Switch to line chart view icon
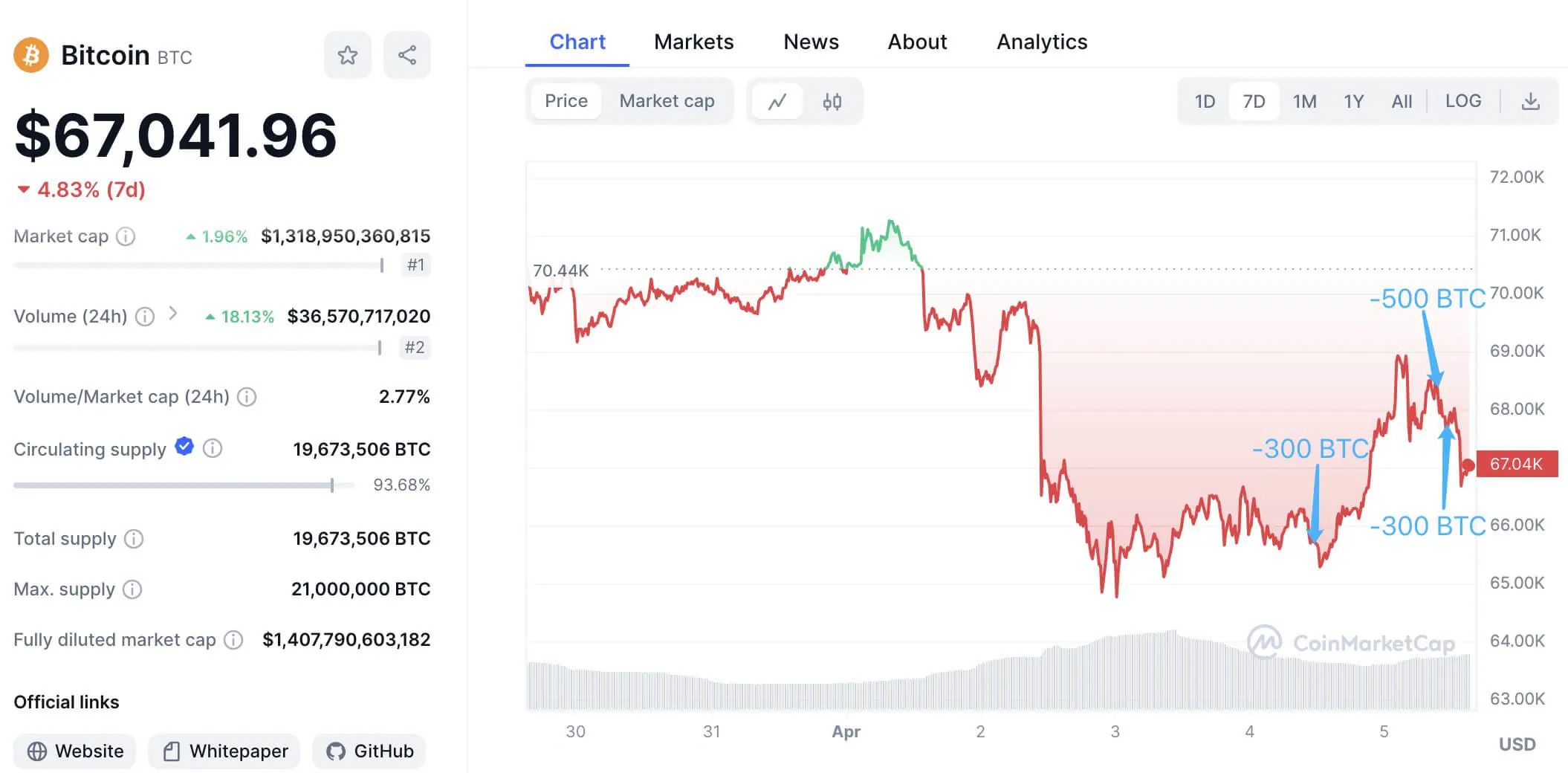The width and height of the screenshot is (1568, 773). tap(777, 101)
